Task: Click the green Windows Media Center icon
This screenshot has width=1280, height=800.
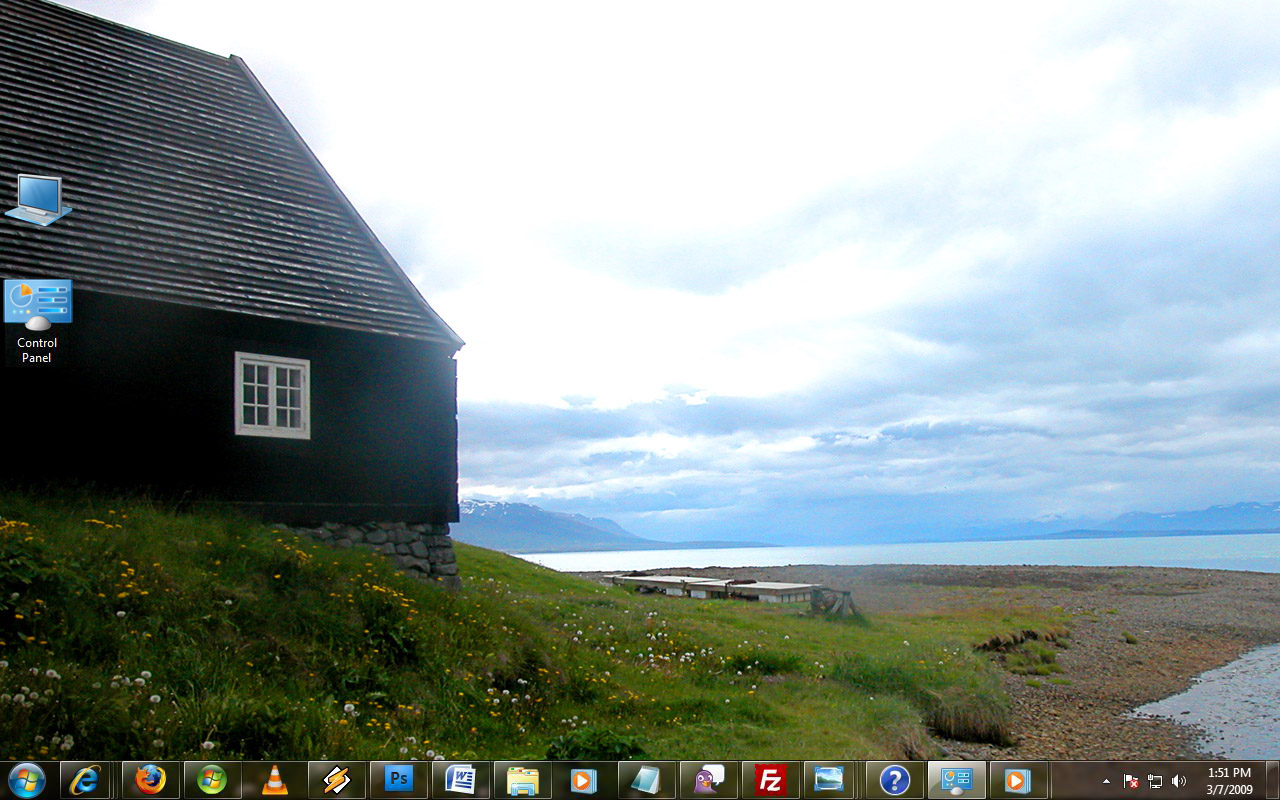Action: tap(212, 779)
